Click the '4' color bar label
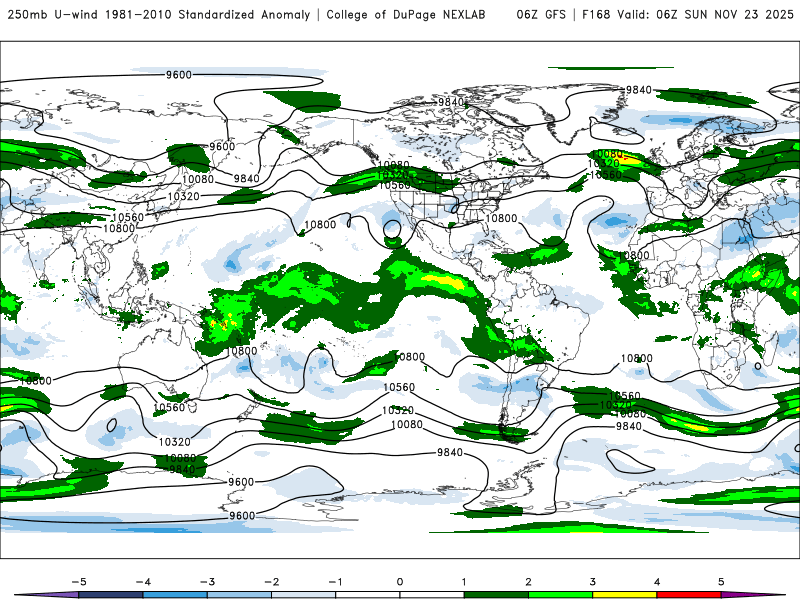 (657, 582)
